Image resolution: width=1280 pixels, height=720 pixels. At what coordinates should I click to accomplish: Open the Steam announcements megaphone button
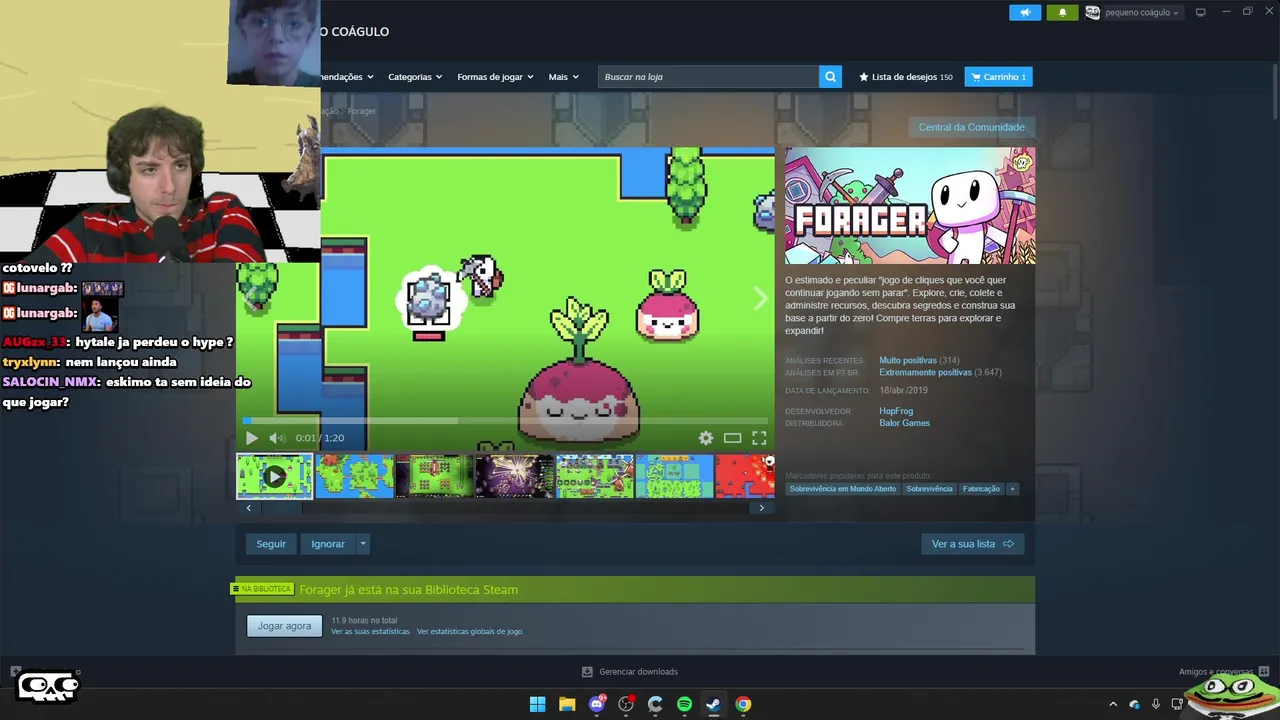[x=1025, y=12]
